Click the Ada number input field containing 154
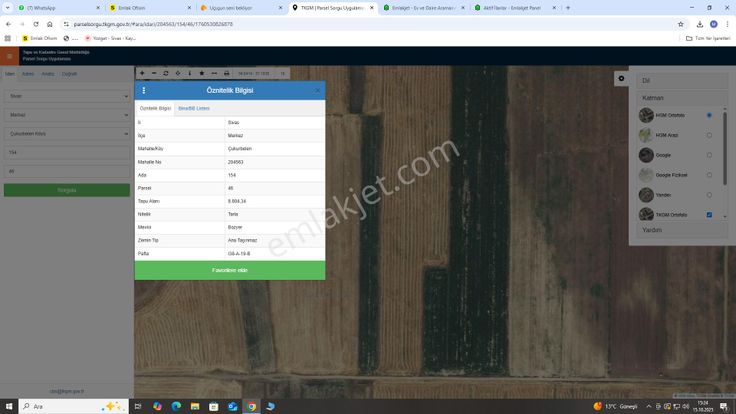The width and height of the screenshot is (736, 414). (66, 152)
